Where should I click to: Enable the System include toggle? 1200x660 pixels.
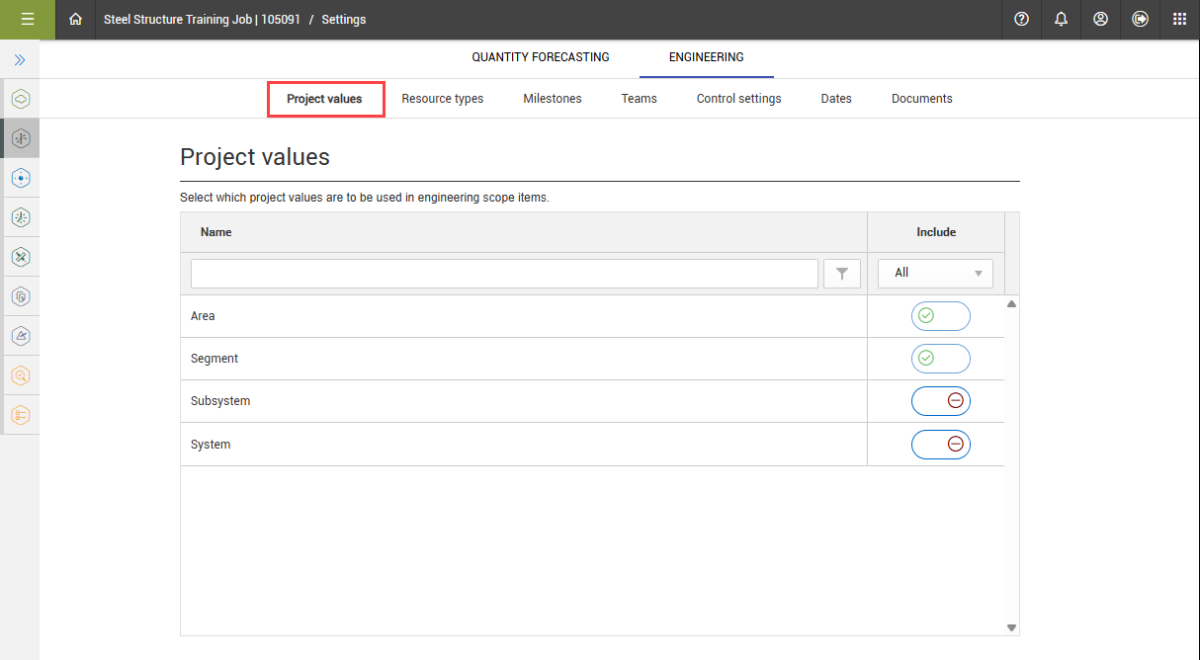coord(940,444)
